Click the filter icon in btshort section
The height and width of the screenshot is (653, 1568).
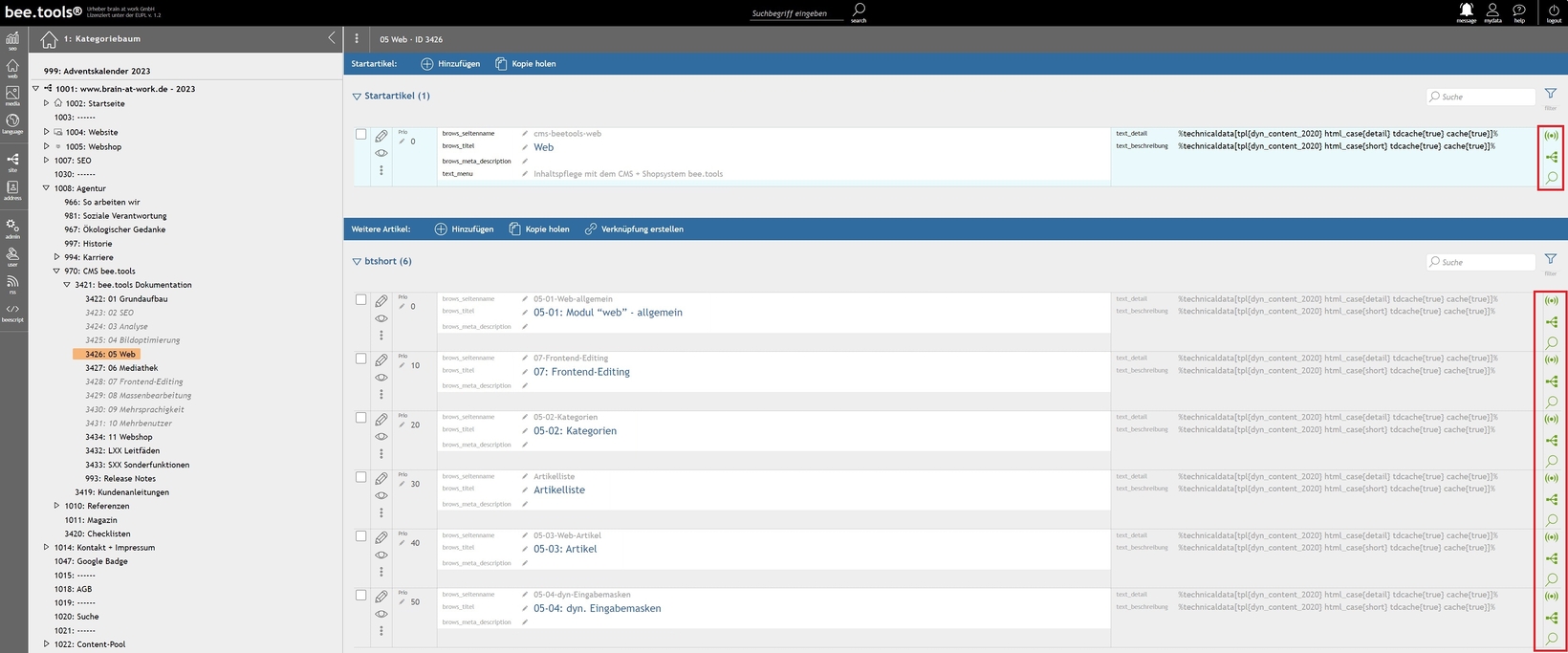pyautogui.click(x=1551, y=261)
